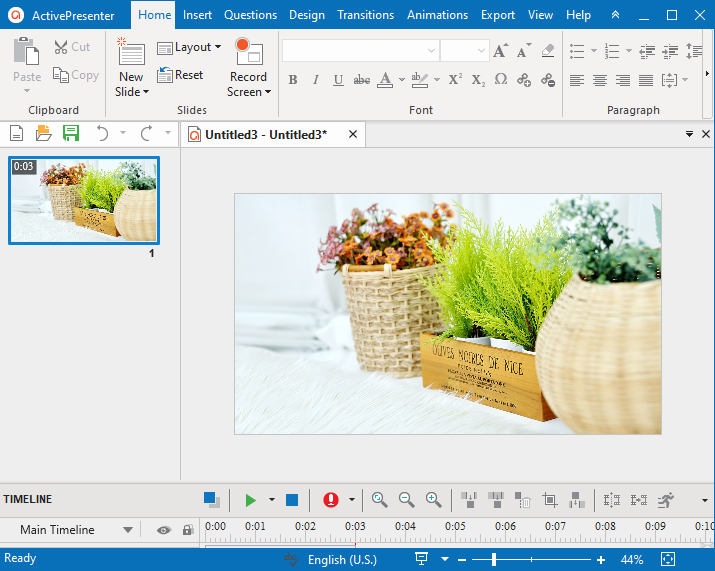Click the Undo arrow
This screenshot has height=571, width=715.
pos(102,133)
